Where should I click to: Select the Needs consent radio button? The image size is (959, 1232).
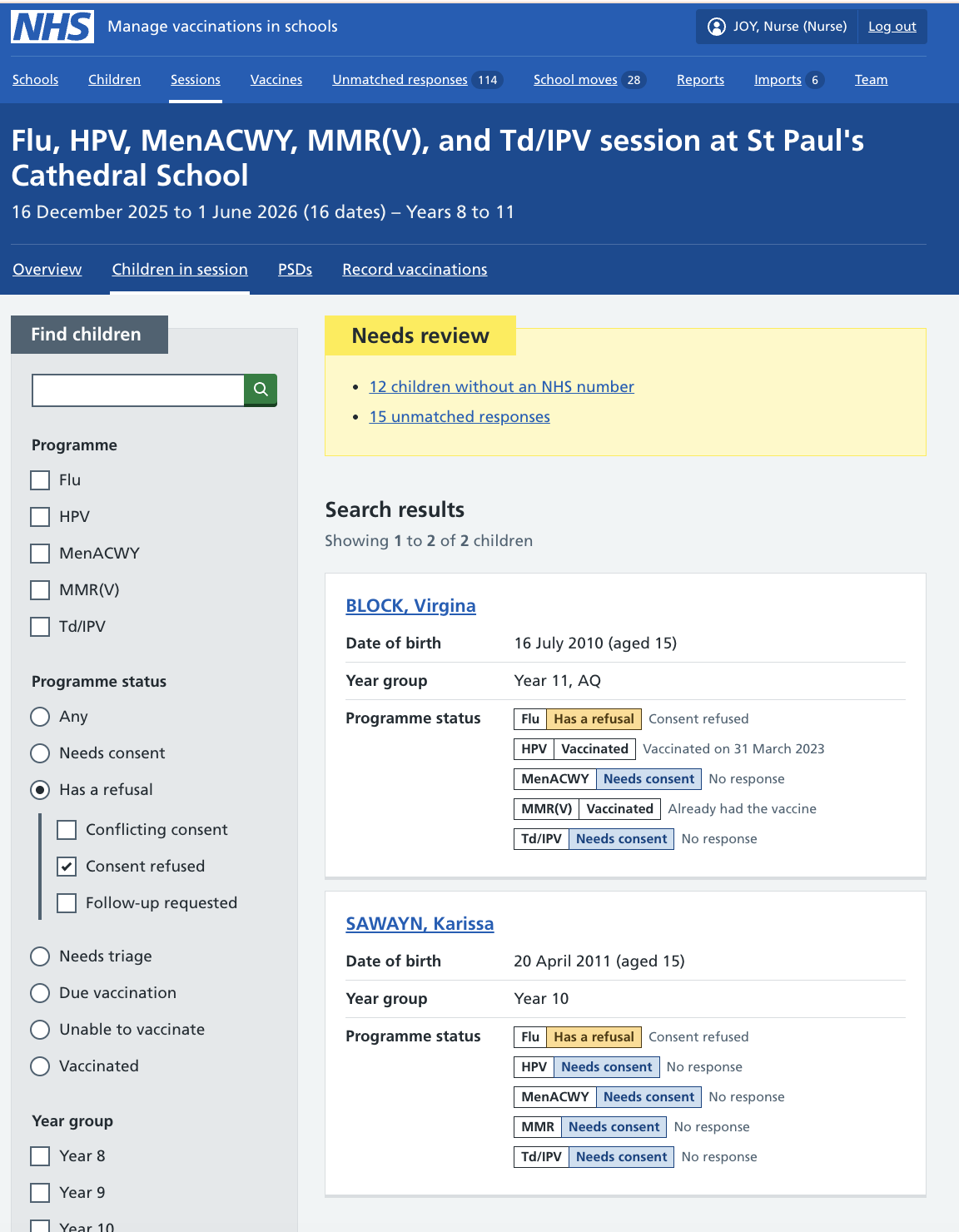pos(40,753)
